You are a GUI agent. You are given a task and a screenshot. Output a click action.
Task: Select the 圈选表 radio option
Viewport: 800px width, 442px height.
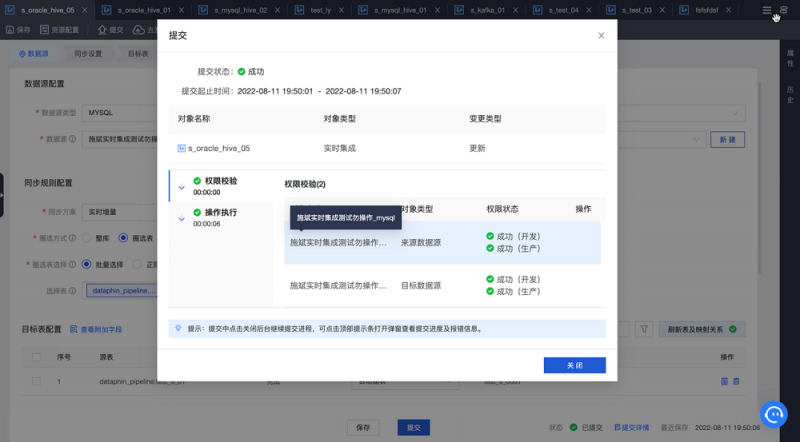(x=124, y=237)
